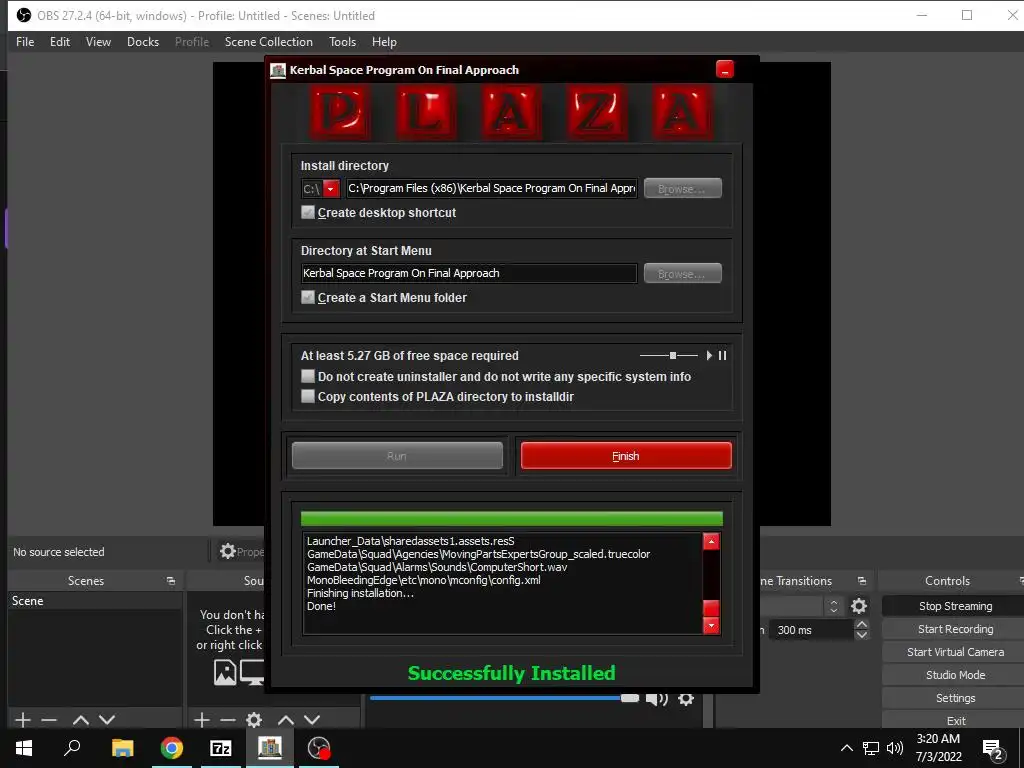The width and height of the screenshot is (1024, 768).
Task: Open the Help menu in OBS
Action: [x=384, y=42]
